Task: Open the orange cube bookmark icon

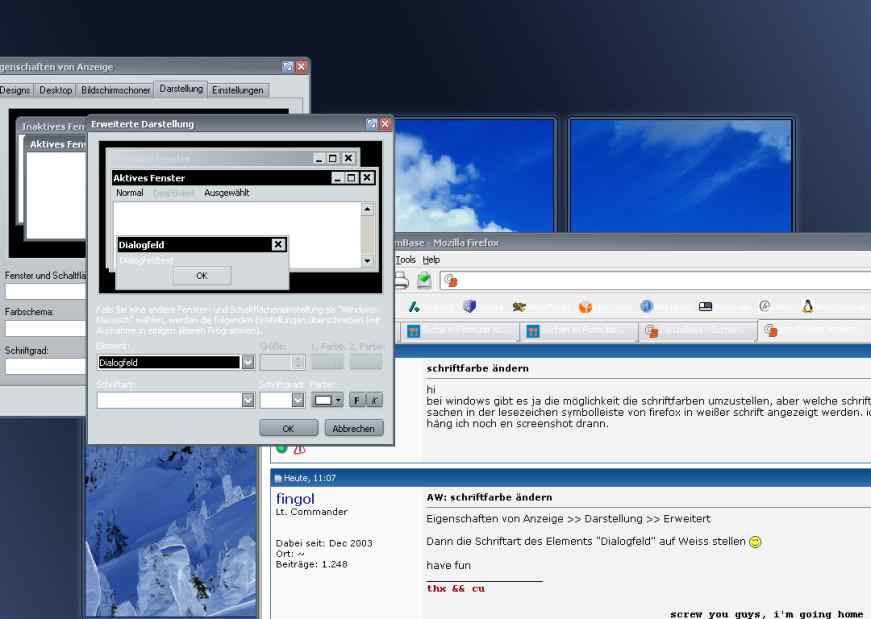Action: (585, 307)
